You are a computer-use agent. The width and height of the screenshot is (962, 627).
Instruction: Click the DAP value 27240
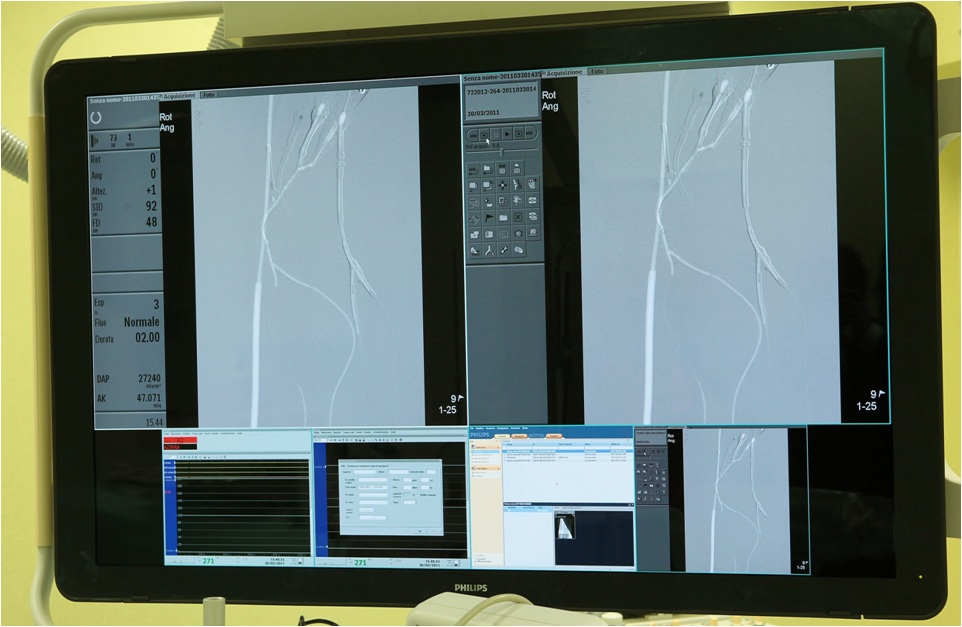(x=149, y=379)
